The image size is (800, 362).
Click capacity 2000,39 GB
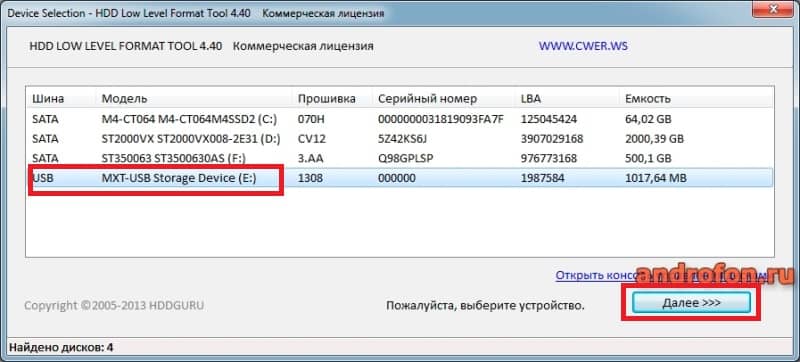click(x=655, y=139)
